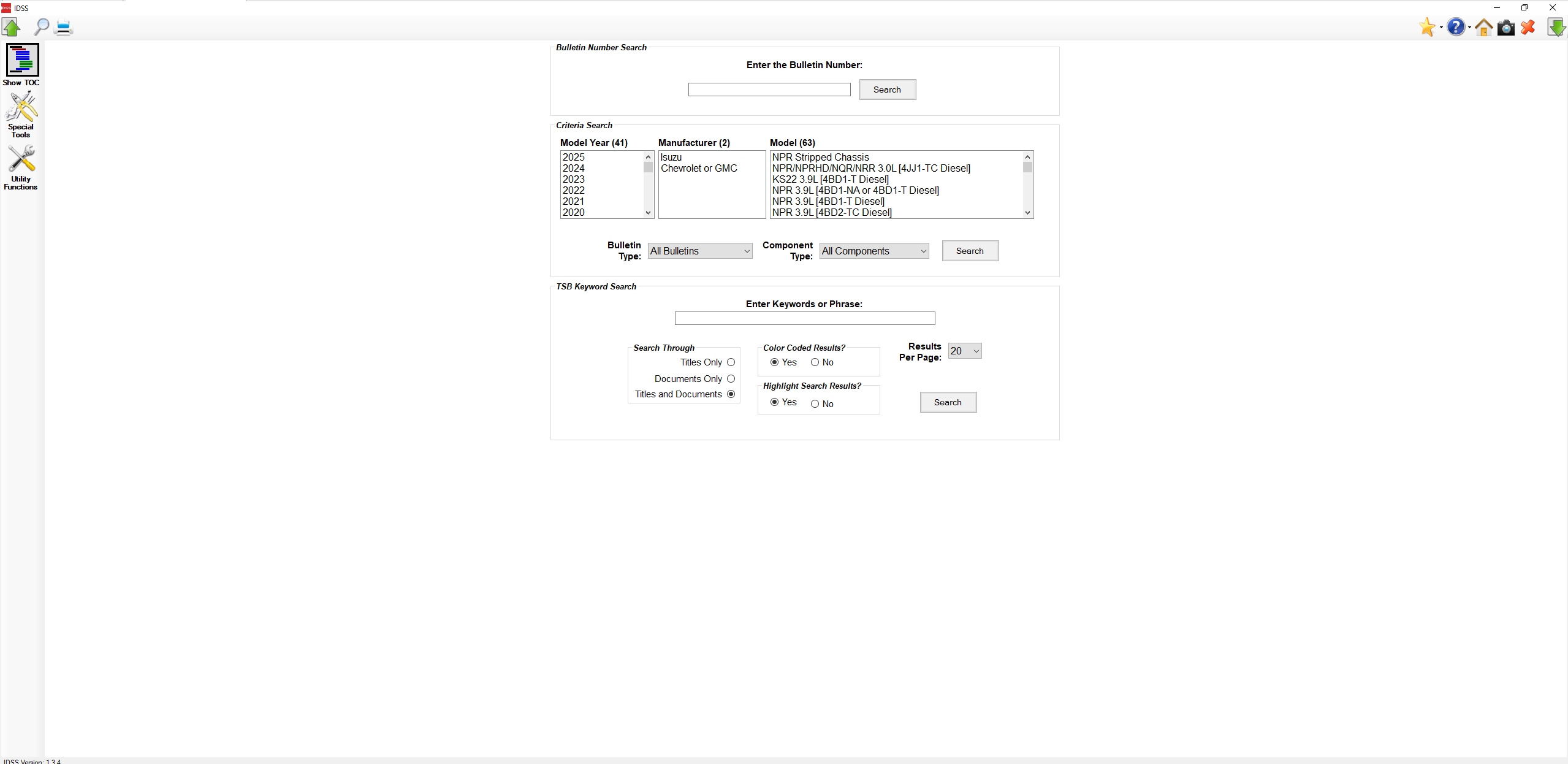Select Isuzu in Manufacturer list
Viewport: 1568px width, 764px height.
pyautogui.click(x=671, y=158)
